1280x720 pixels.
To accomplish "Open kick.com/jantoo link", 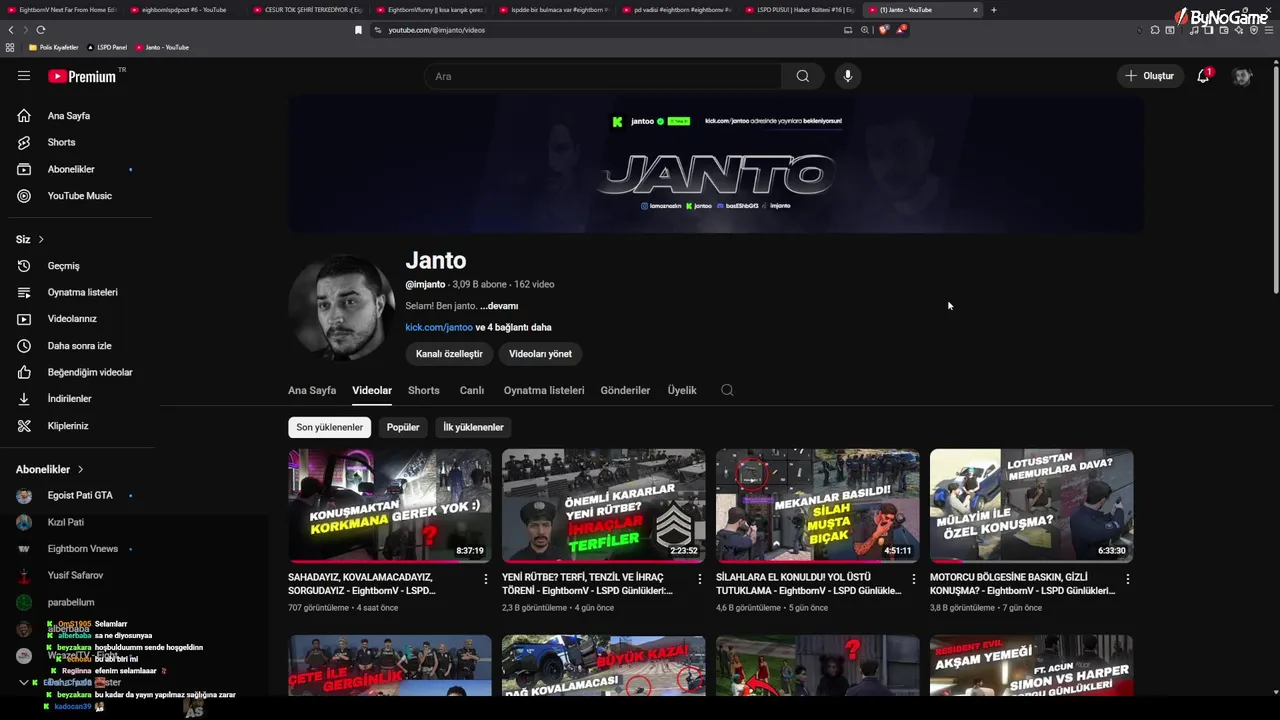I will [x=439, y=327].
